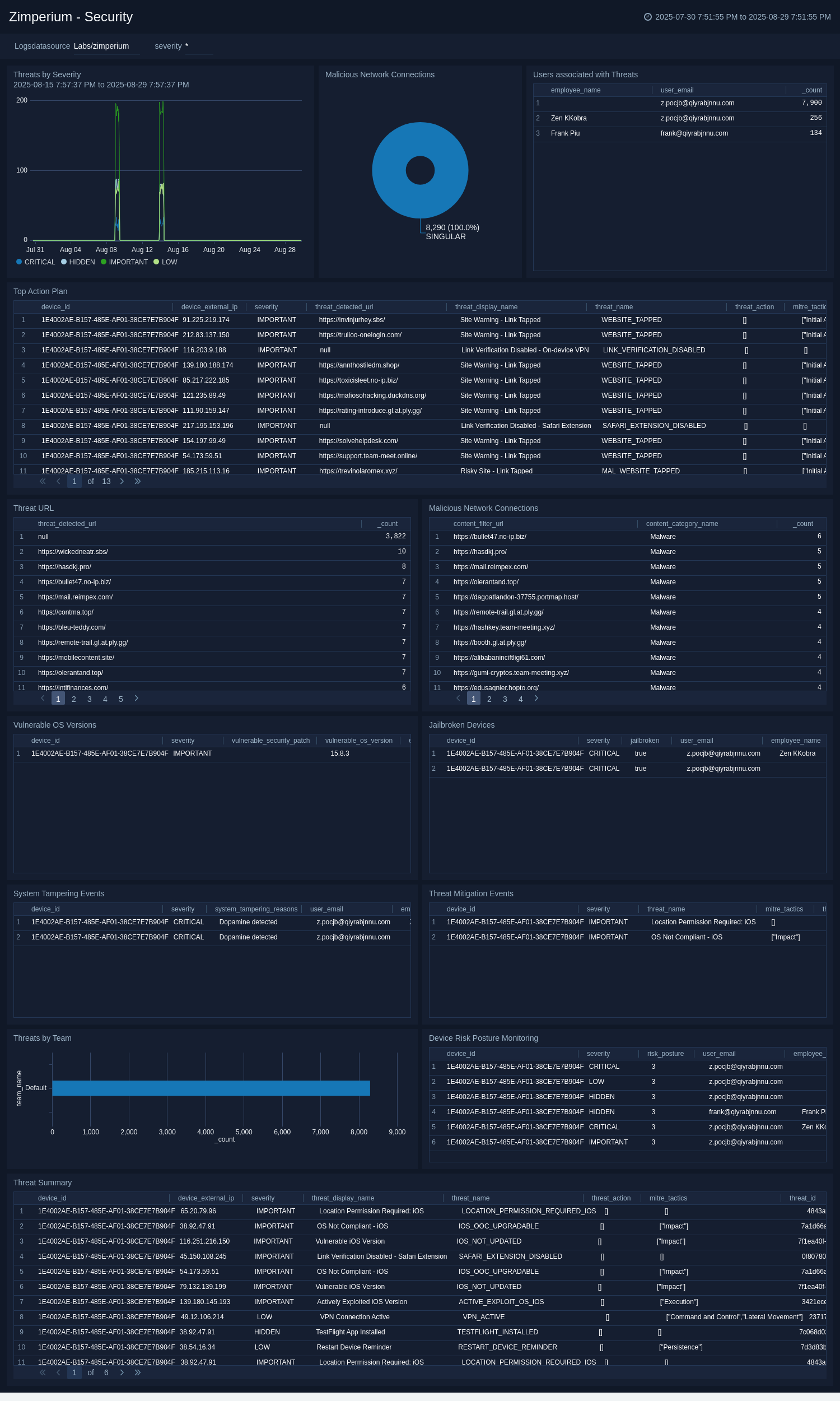The image size is (840, 1401).
Task: Sort Vulnerable OS Versions by vulnerable_os_version
Action: (x=359, y=741)
